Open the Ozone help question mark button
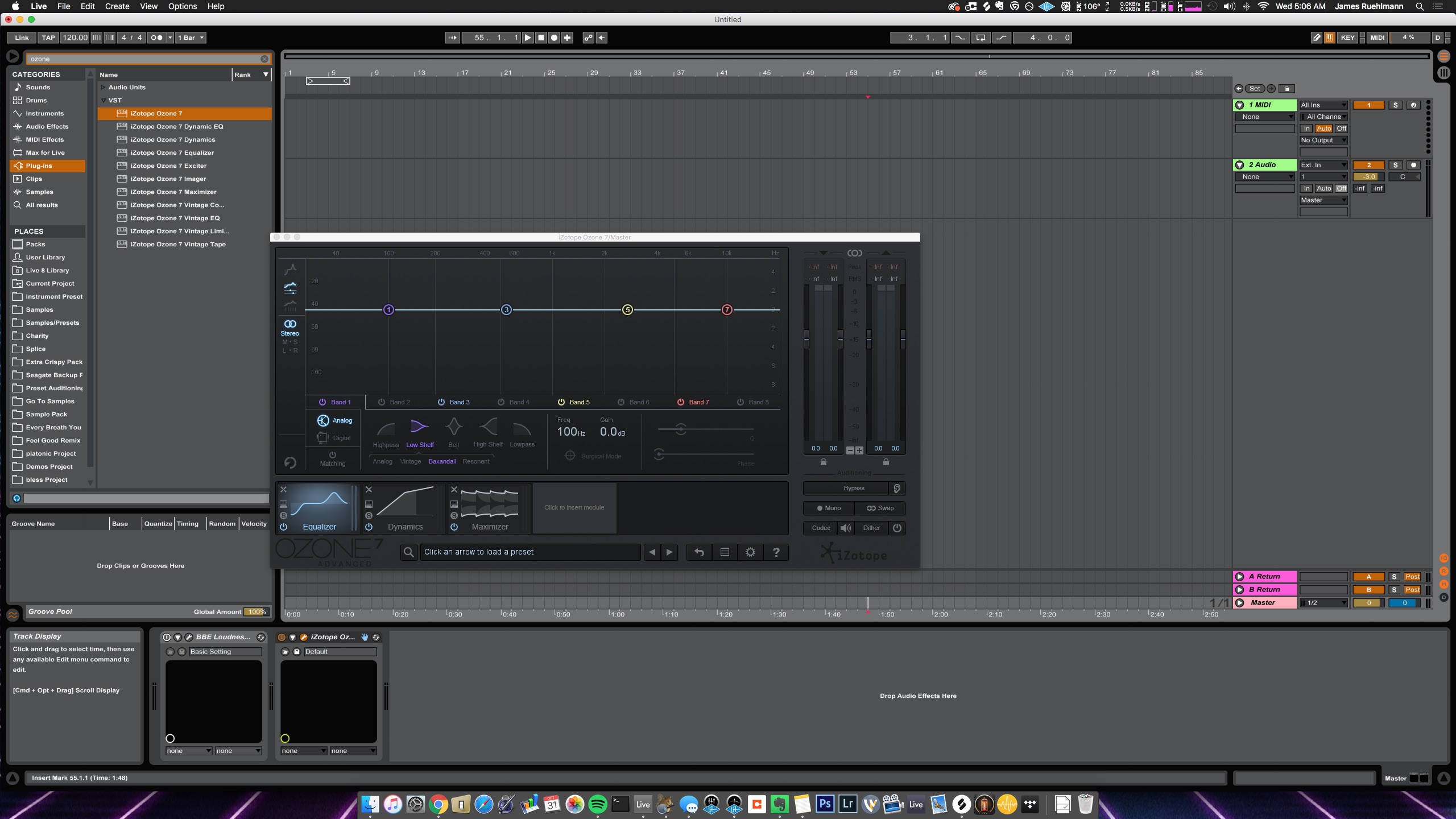The height and width of the screenshot is (819, 1456). click(776, 552)
